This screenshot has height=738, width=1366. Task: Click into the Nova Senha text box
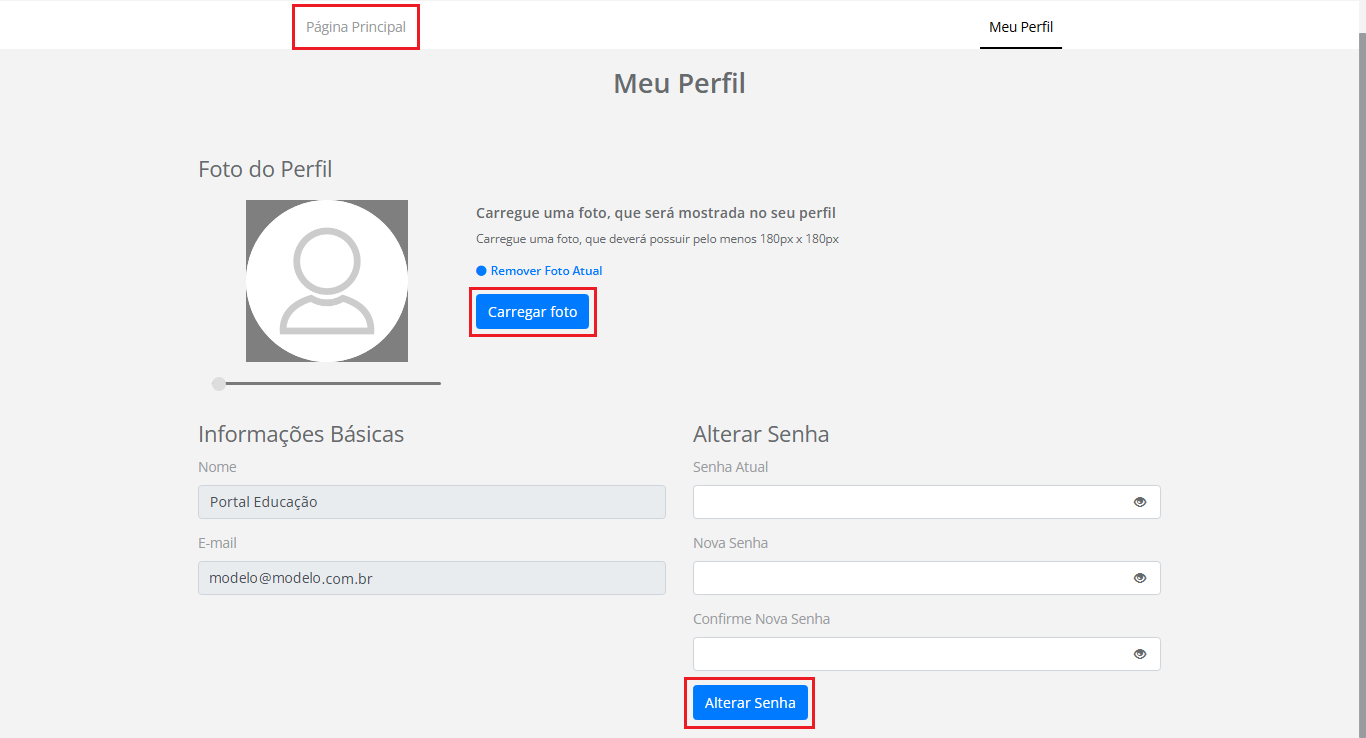910,578
